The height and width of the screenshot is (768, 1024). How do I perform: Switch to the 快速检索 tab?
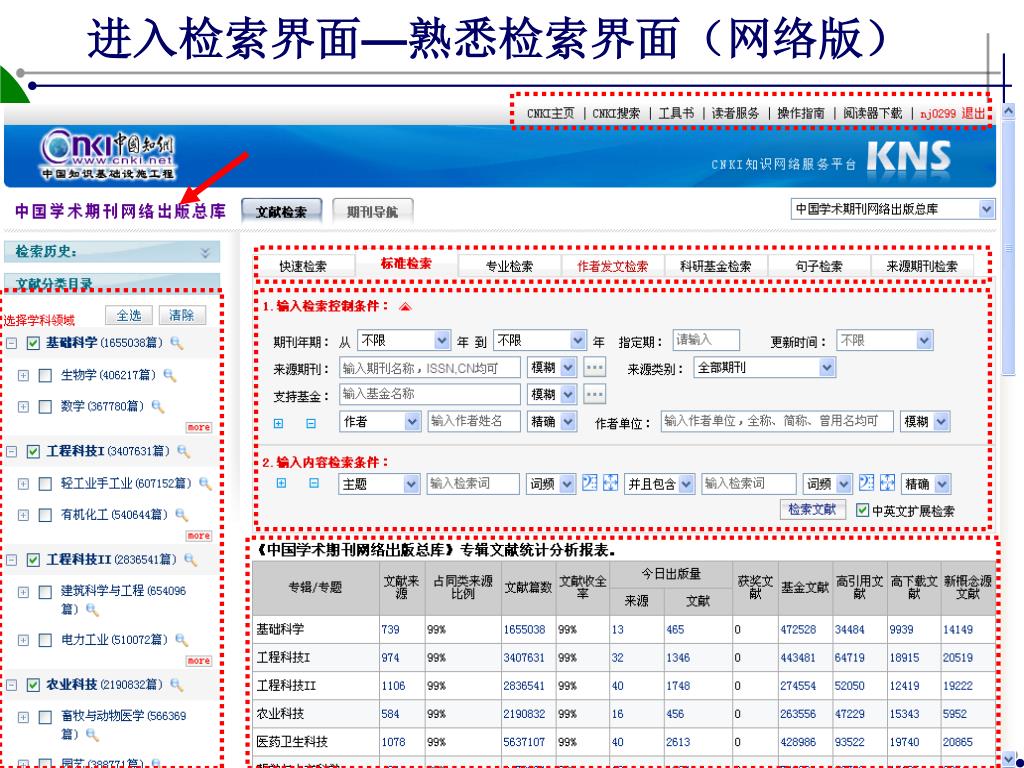(x=303, y=266)
